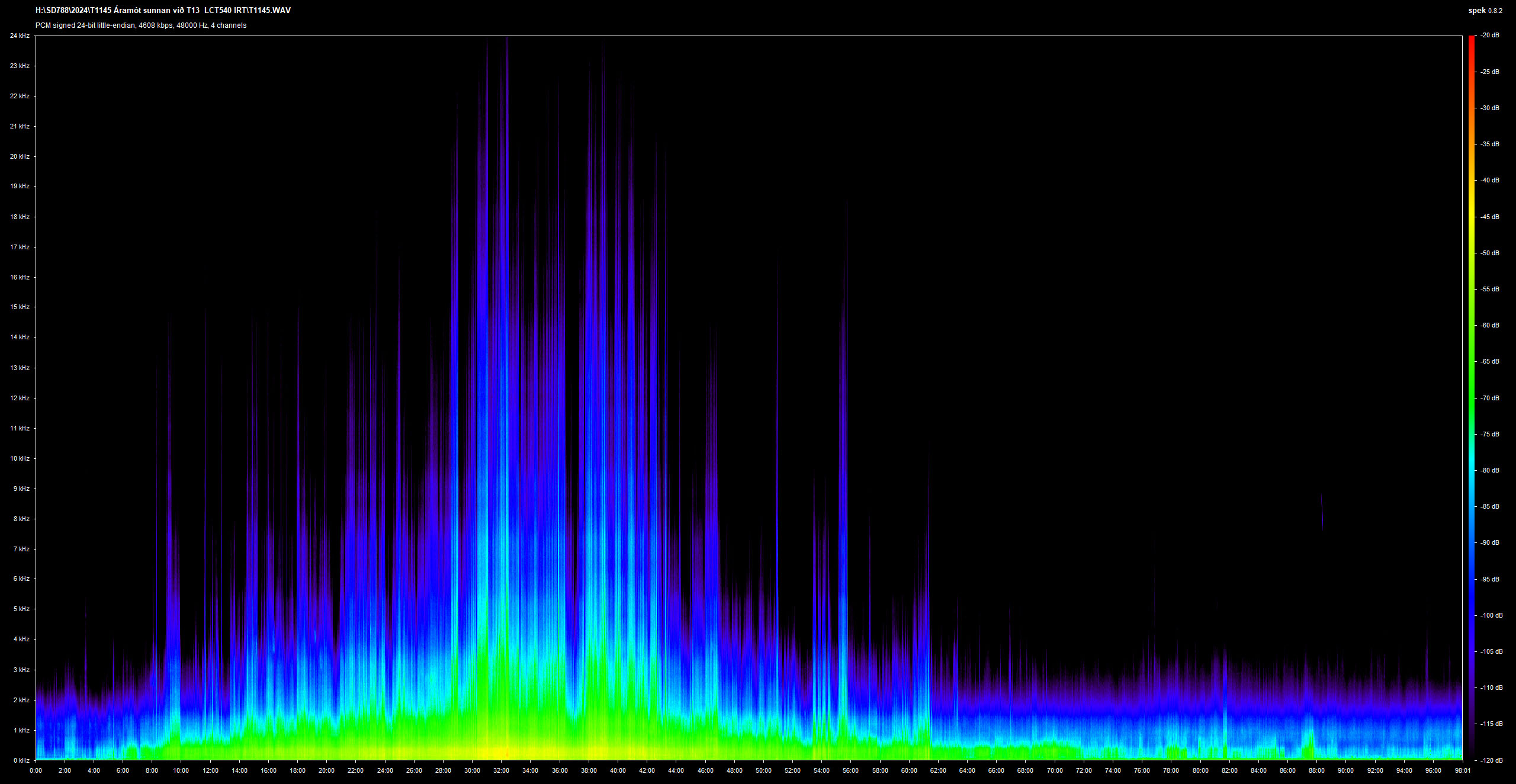Click the -120 dB label on the color scale

(x=1491, y=760)
